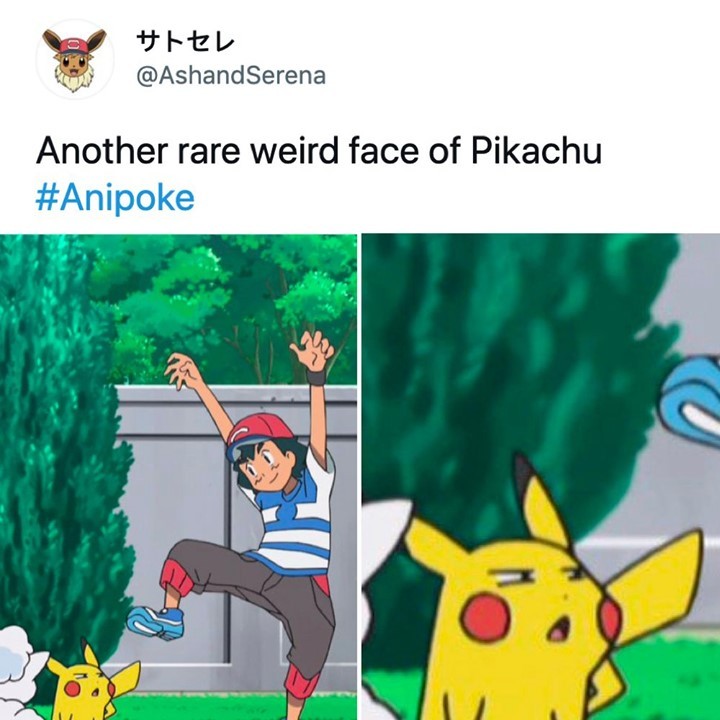
Task: Click the word Another in the tweet text
Action: (x=102, y=151)
